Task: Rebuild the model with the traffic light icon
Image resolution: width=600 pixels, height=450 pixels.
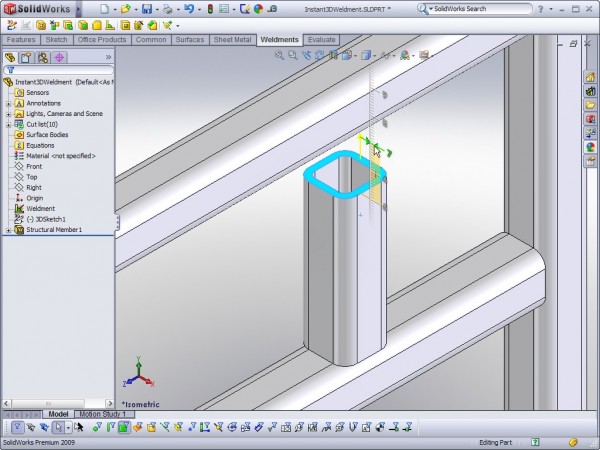Action: (x=210, y=8)
